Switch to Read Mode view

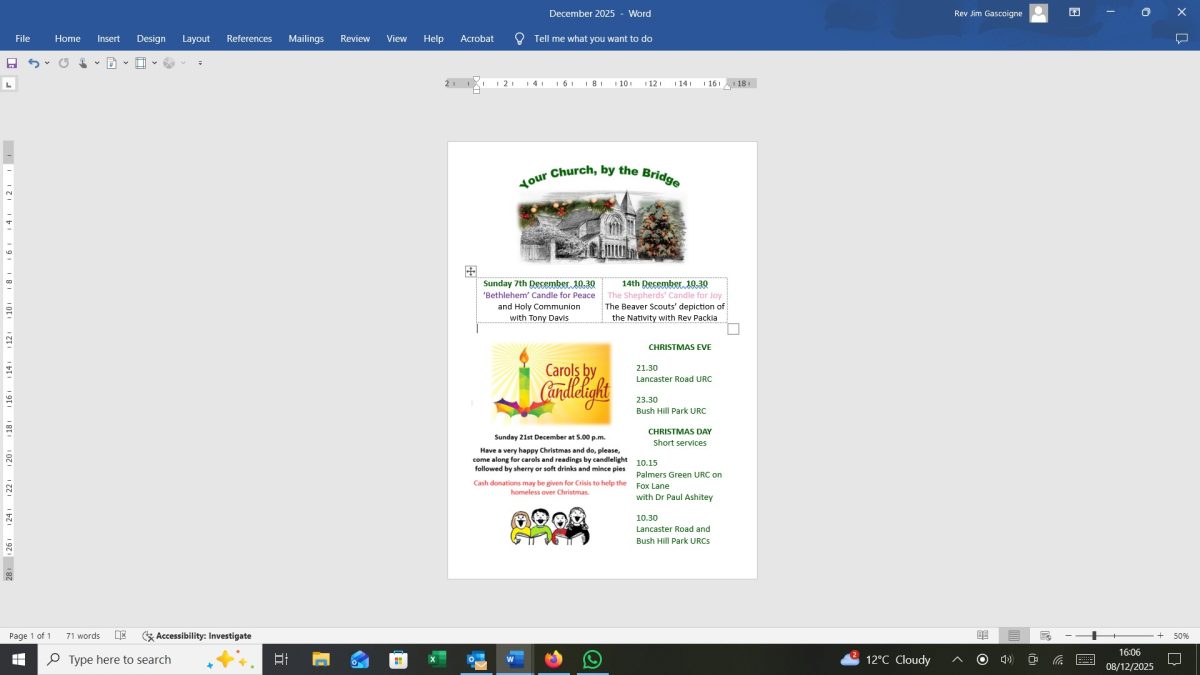click(x=983, y=636)
